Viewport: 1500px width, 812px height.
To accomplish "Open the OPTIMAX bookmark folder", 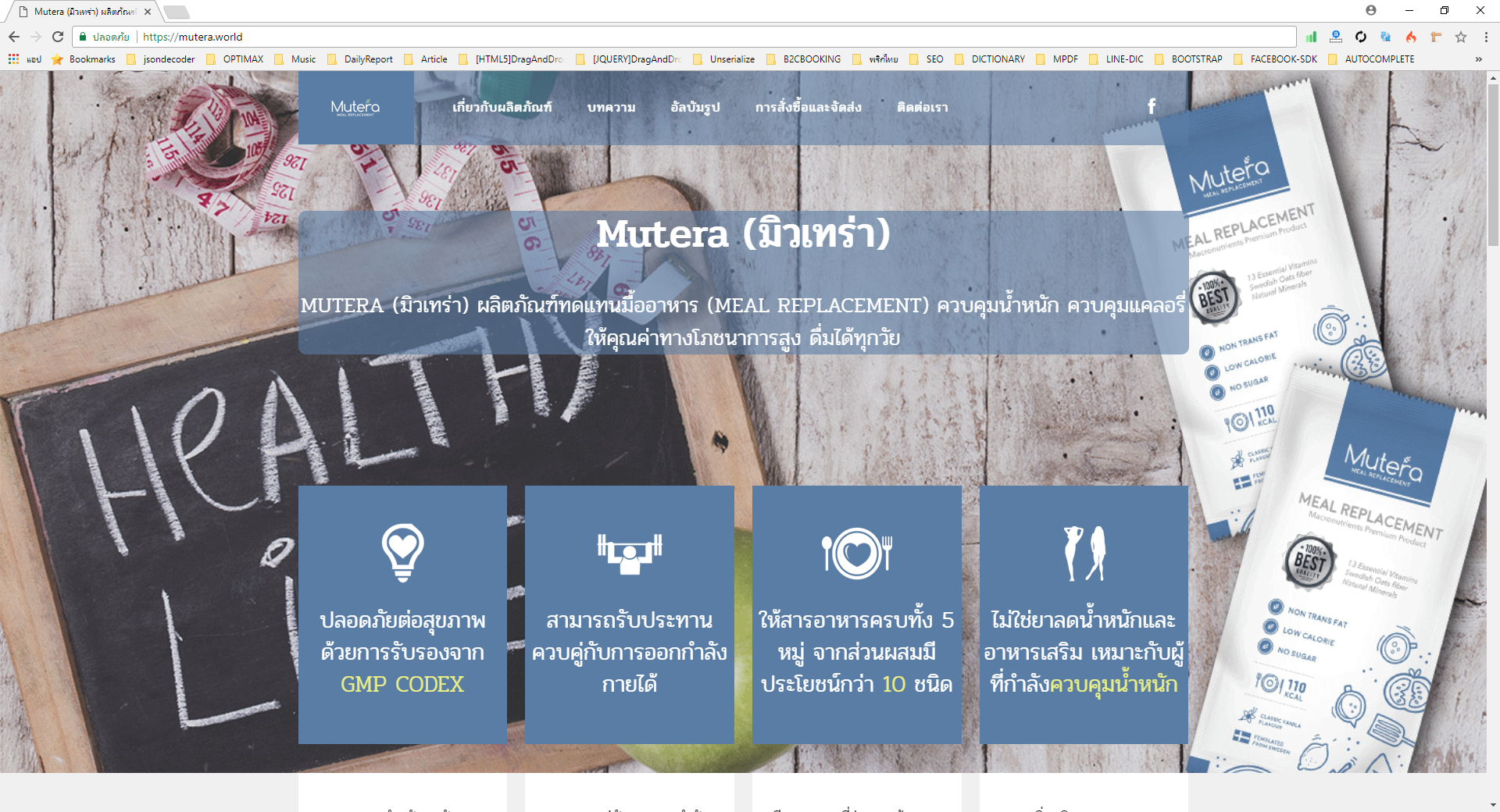I will click(234, 59).
